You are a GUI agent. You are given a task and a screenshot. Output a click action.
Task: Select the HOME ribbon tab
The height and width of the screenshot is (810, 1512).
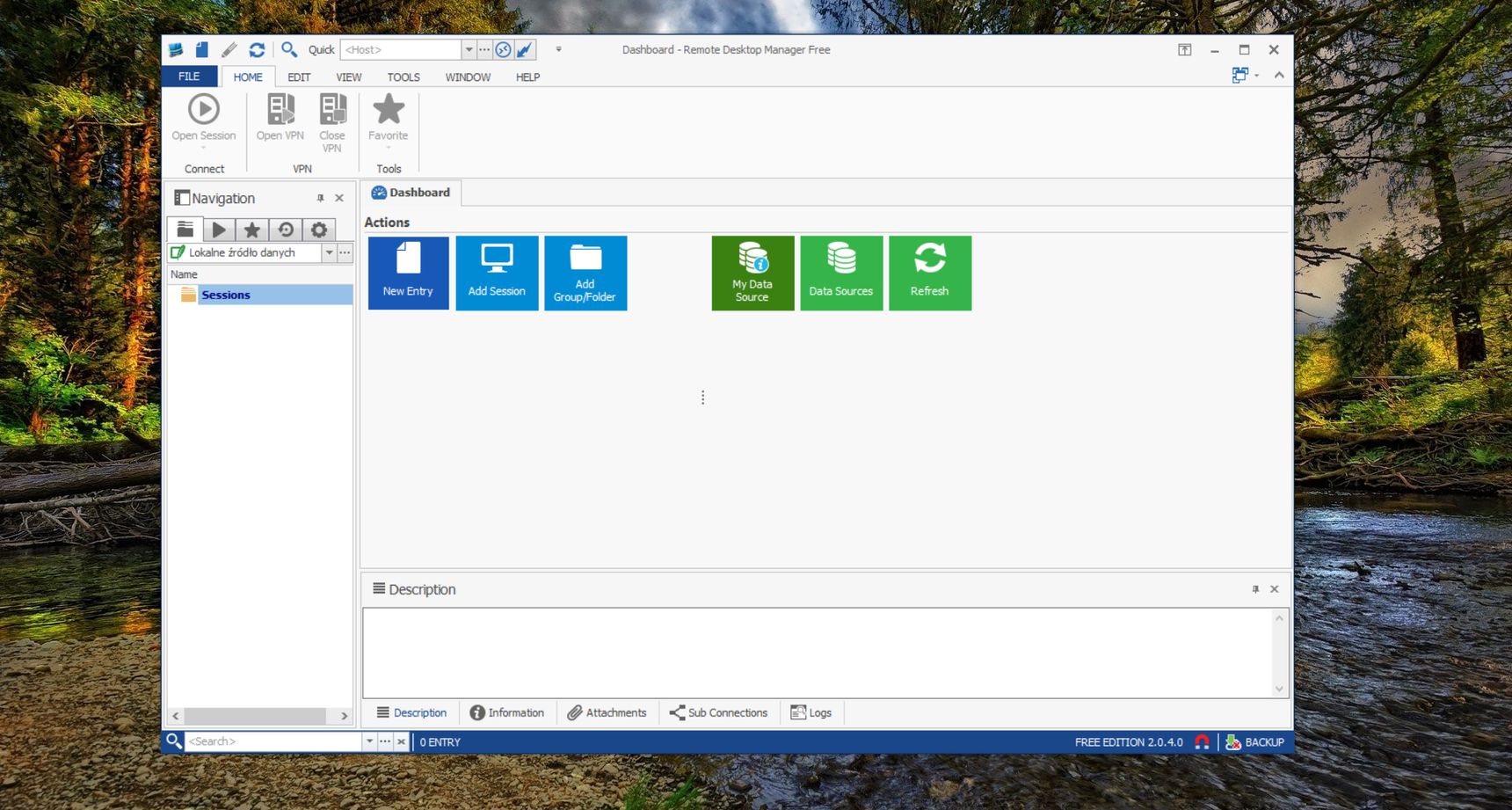point(248,77)
